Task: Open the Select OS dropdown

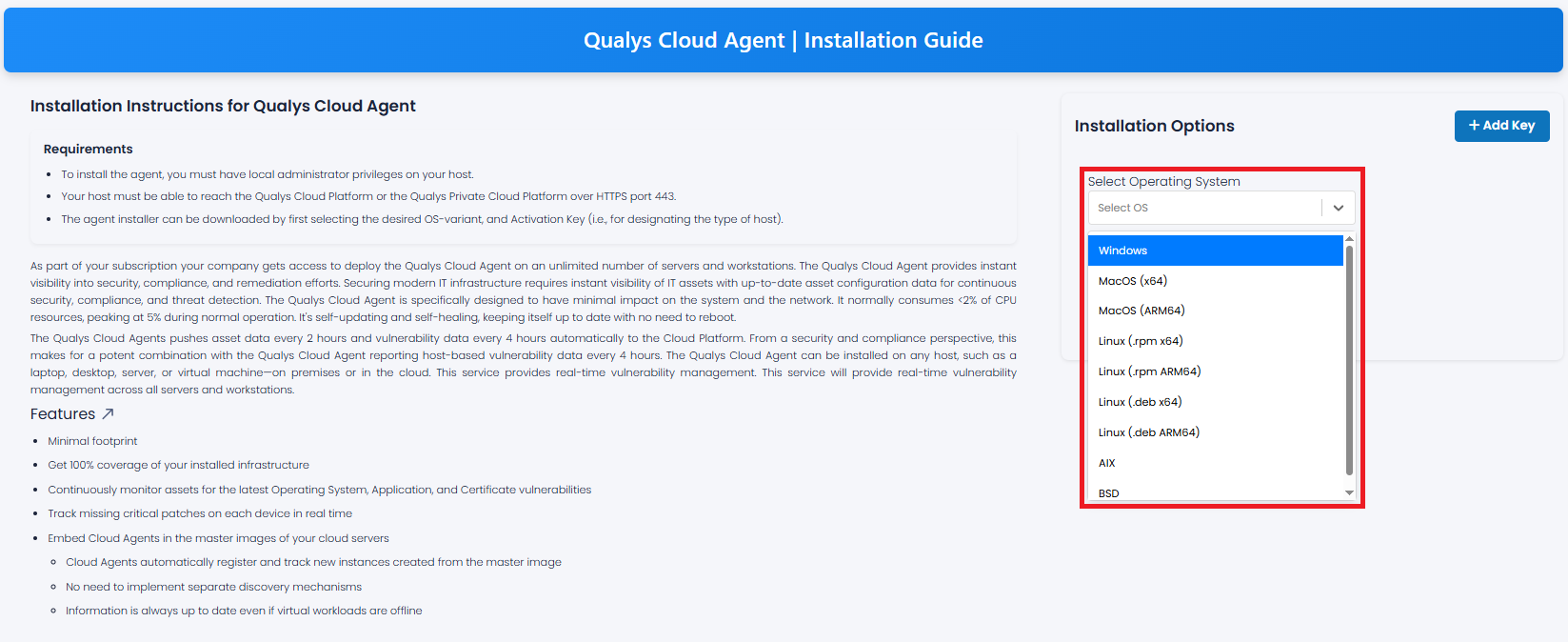Action: click(1221, 208)
